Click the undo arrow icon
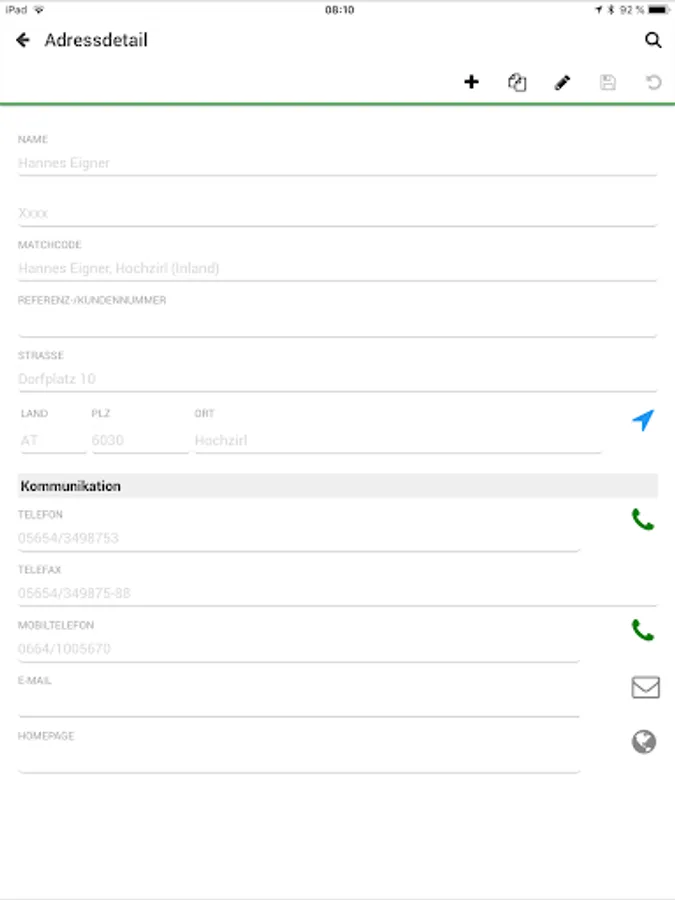Image resolution: width=675 pixels, height=900 pixels. click(653, 83)
